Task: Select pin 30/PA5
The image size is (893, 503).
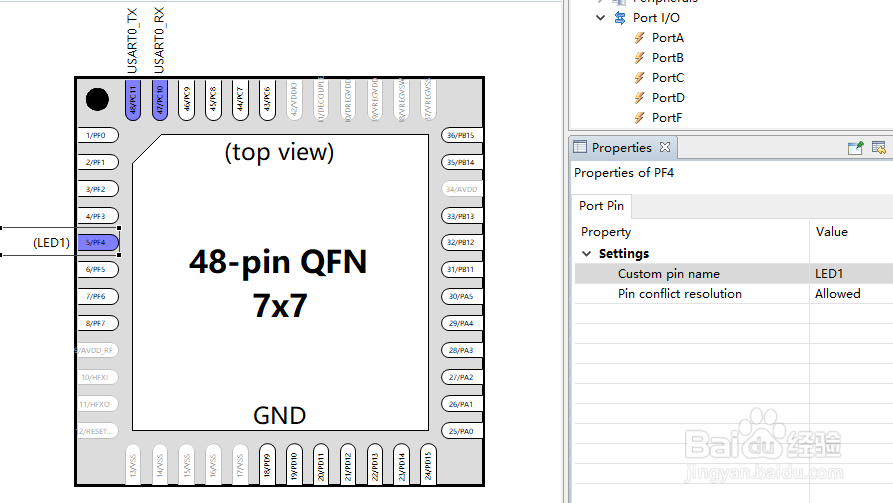Action: point(461,296)
